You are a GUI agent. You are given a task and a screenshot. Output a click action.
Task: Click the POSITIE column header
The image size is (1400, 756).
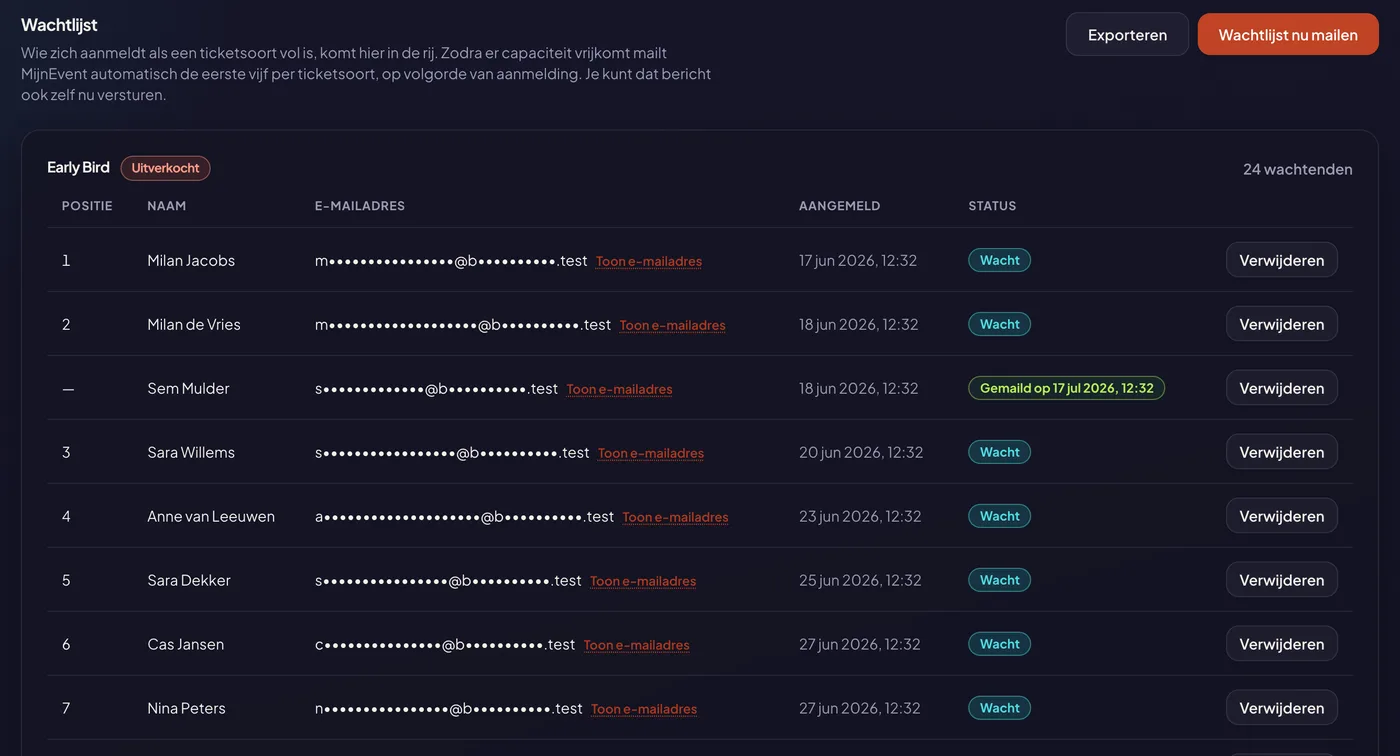point(87,206)
